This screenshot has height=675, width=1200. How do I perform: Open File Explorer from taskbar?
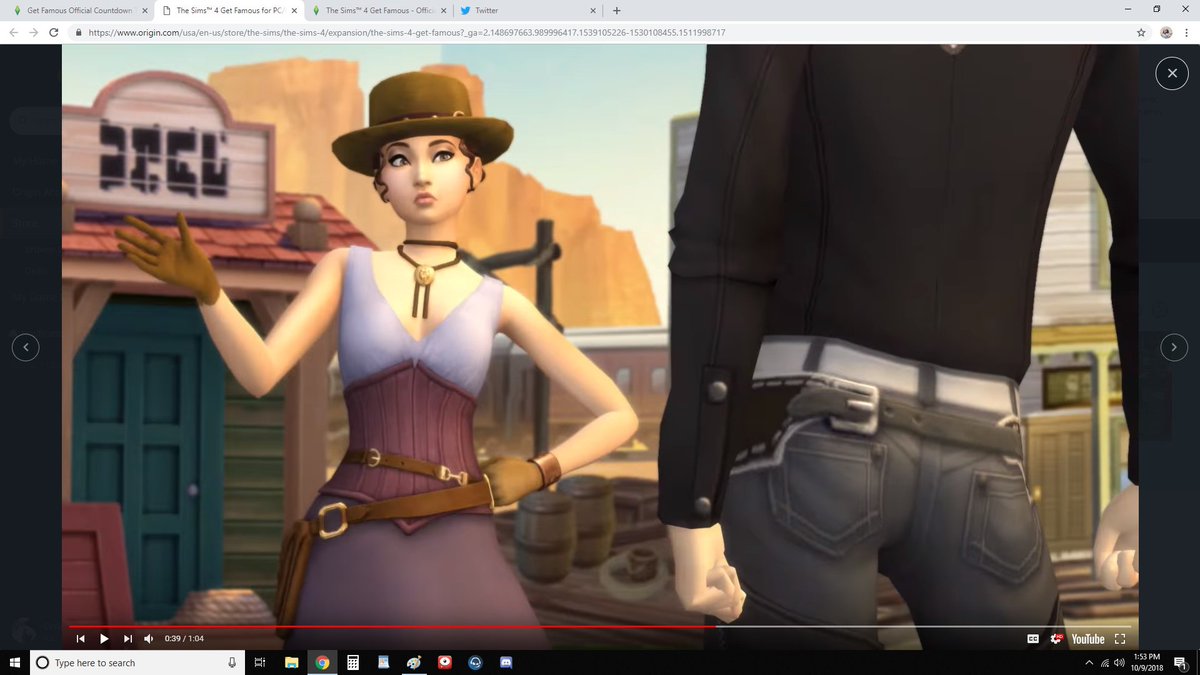coord(291,662)
